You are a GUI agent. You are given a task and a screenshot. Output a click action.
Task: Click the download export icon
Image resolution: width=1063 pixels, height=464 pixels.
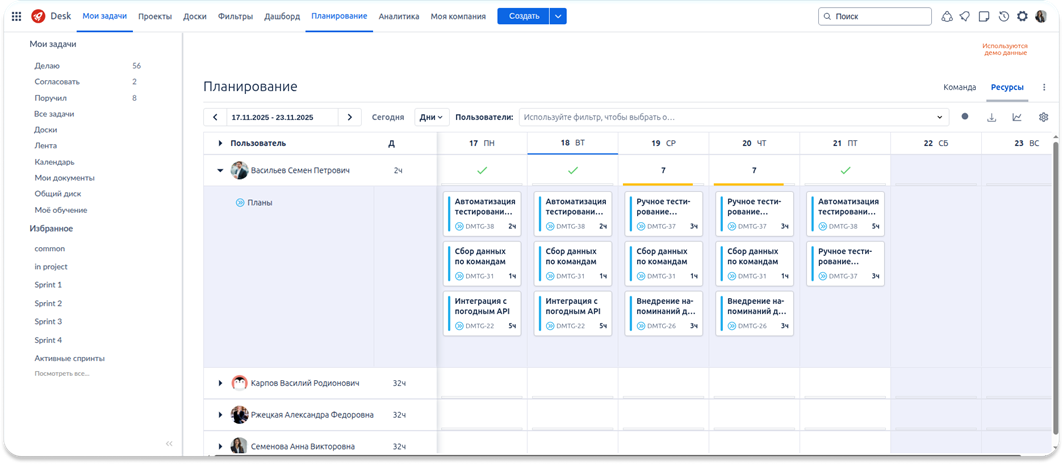(x=992, y=117)
